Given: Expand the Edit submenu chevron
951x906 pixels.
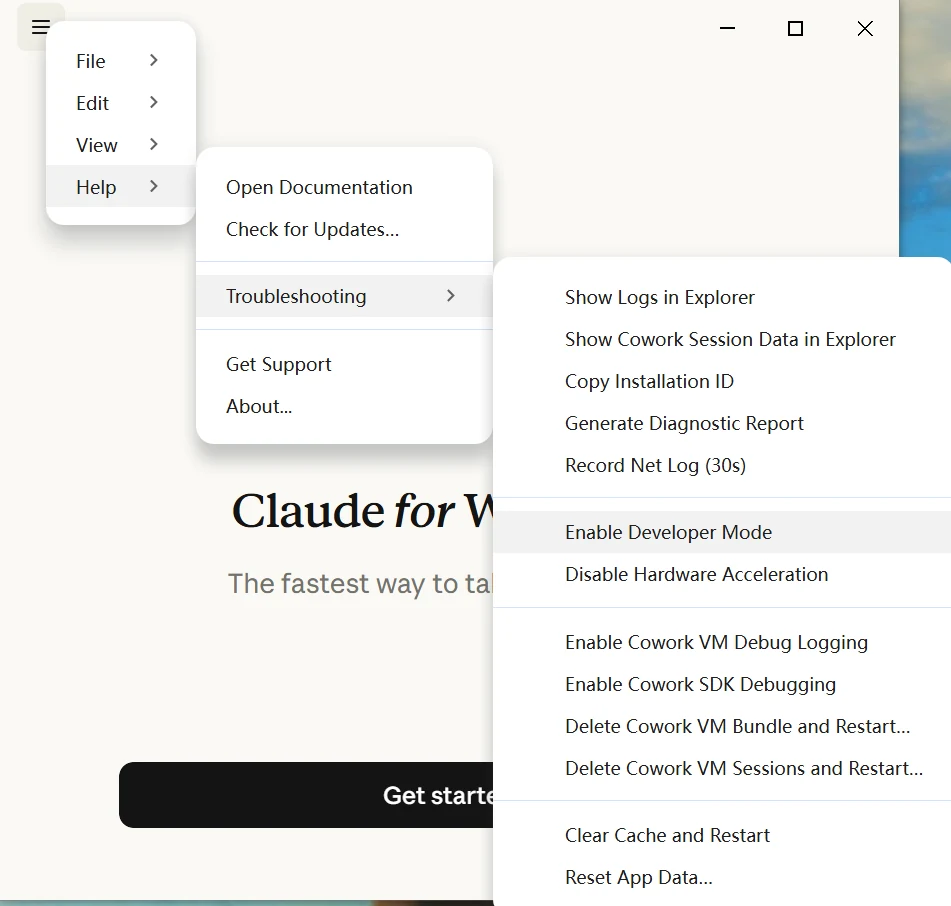Looking at the screenshot, I should [153, 102].
